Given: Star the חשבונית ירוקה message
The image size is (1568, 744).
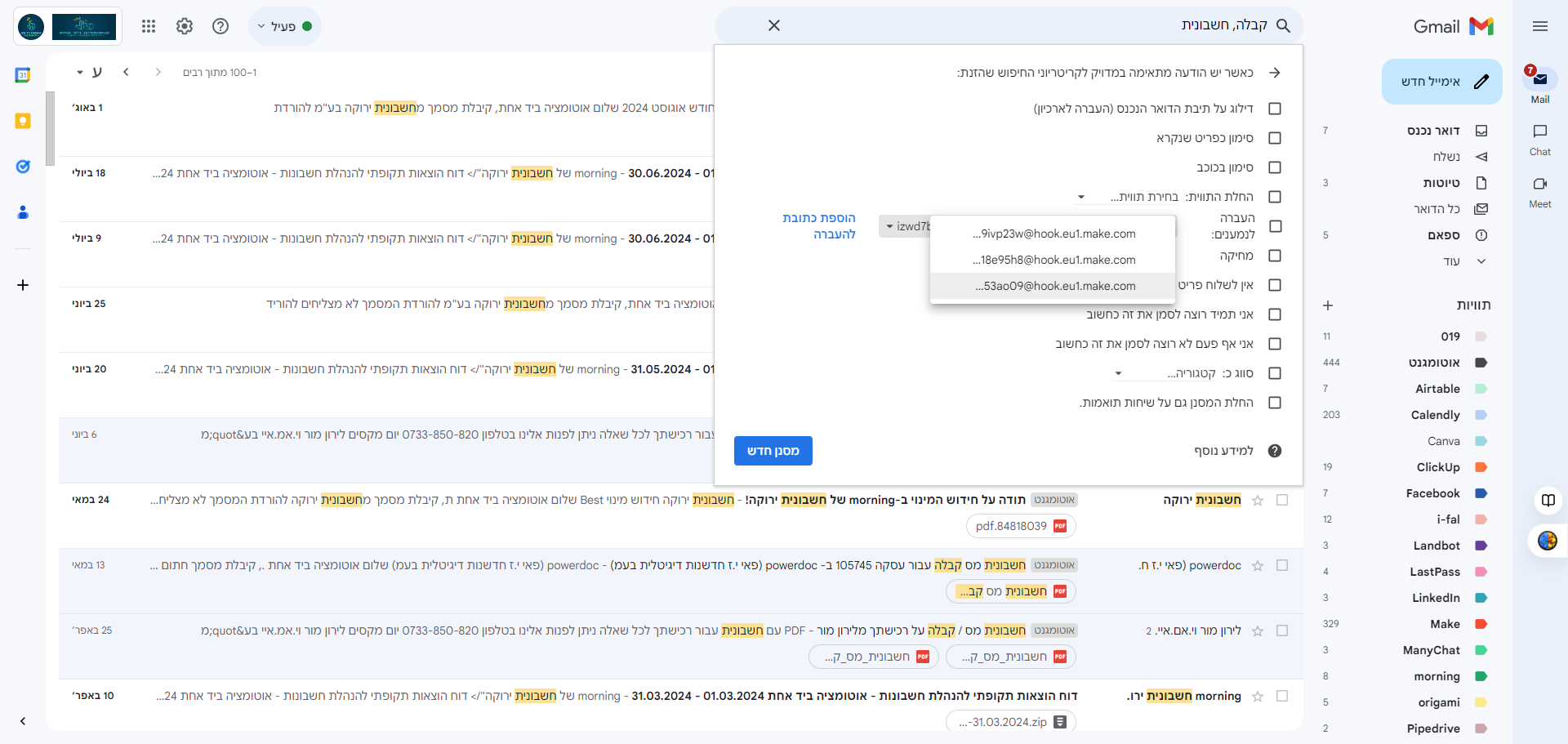Looking at the screenshot, I should pos(1258,501).
